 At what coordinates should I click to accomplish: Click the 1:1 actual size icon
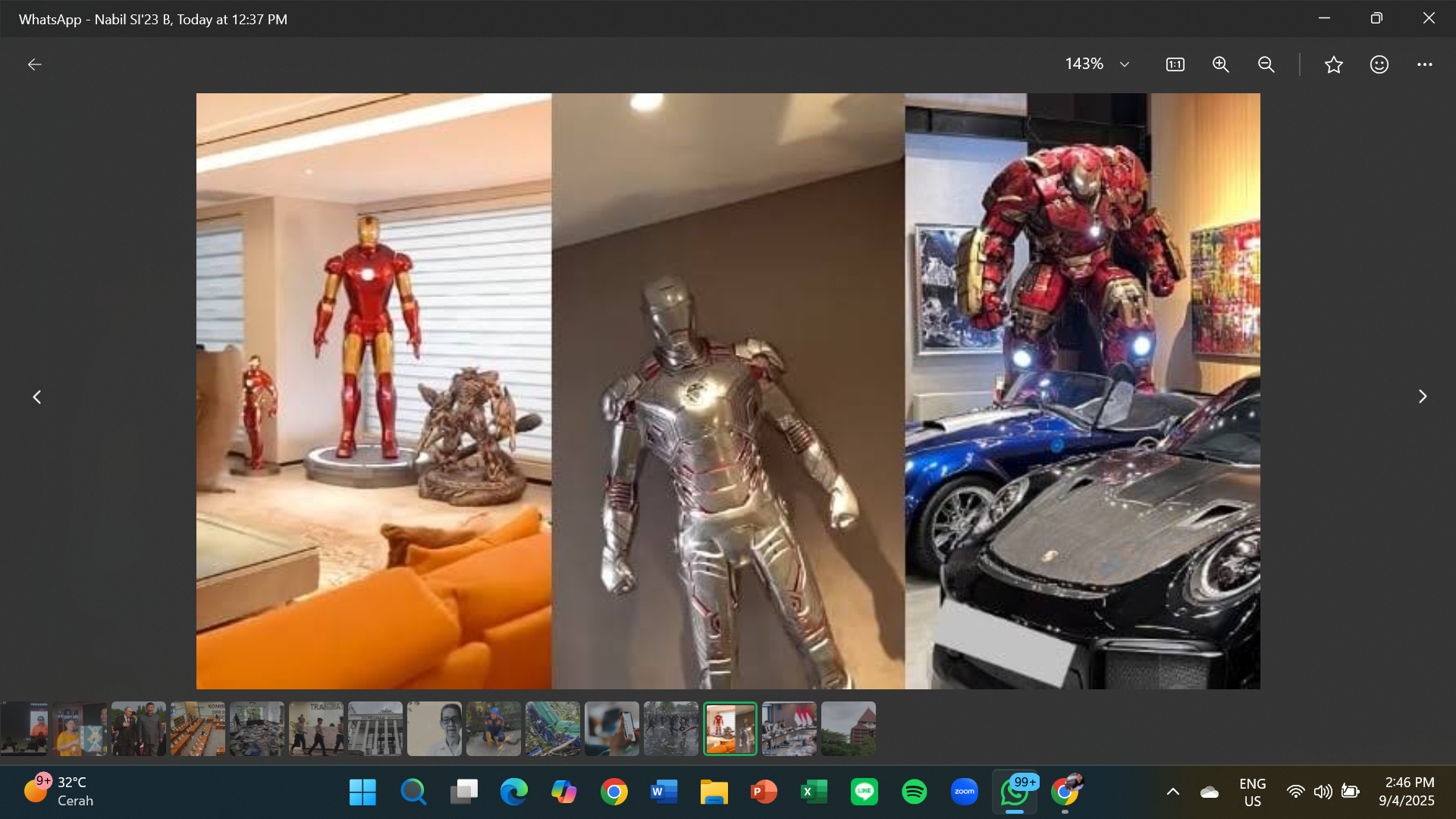tap(1175, 64)
